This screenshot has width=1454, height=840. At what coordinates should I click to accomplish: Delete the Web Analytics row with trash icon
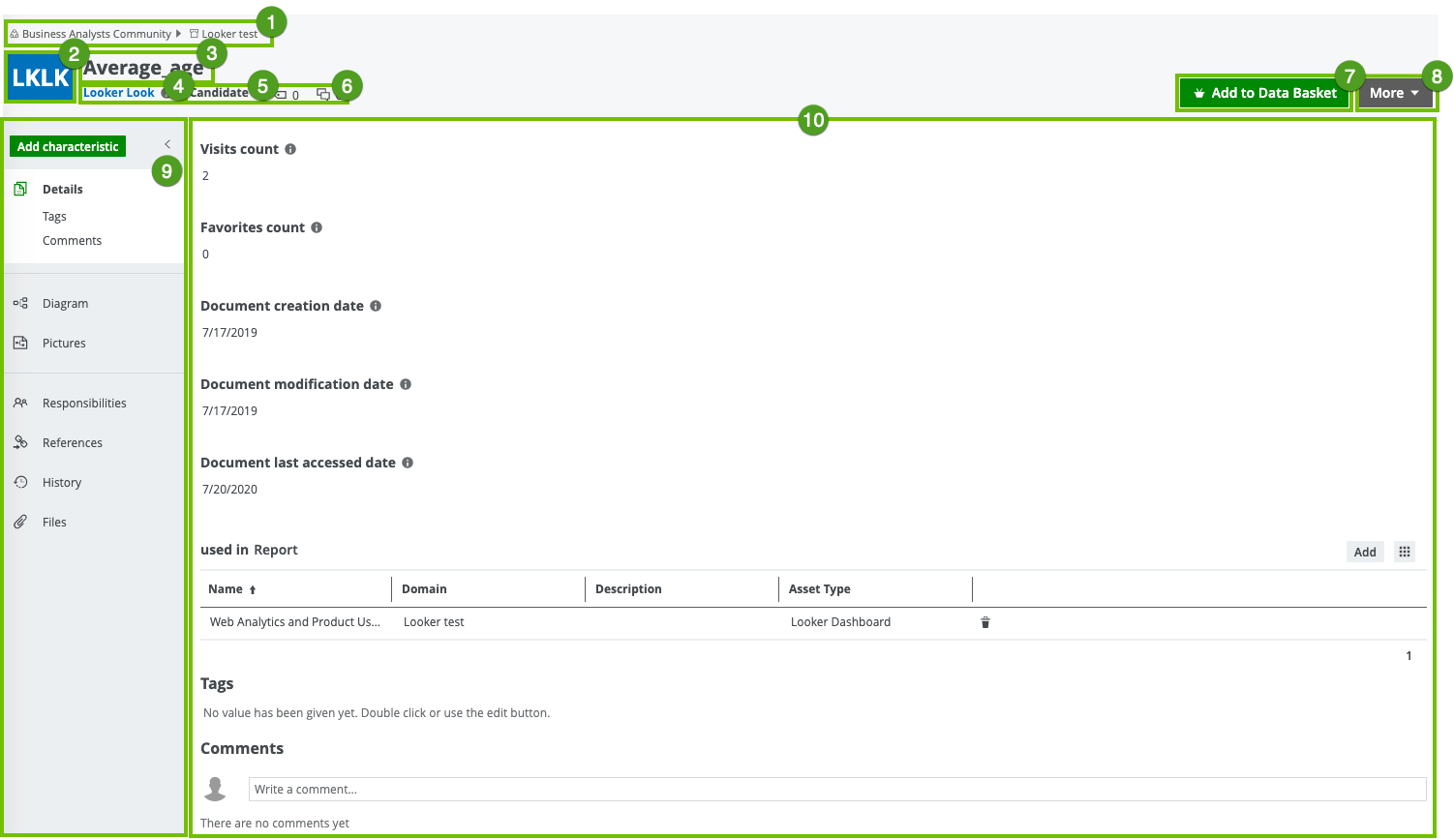tap(985, 622)
